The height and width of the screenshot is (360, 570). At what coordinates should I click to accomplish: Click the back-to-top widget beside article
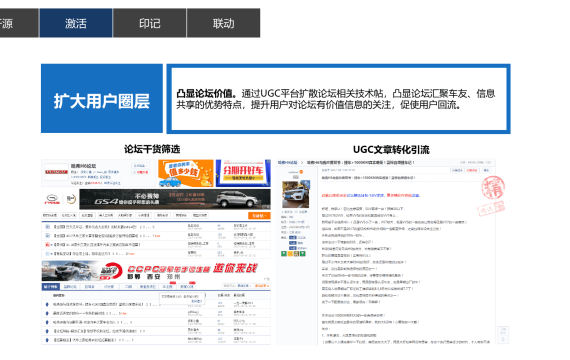point(503,335)
